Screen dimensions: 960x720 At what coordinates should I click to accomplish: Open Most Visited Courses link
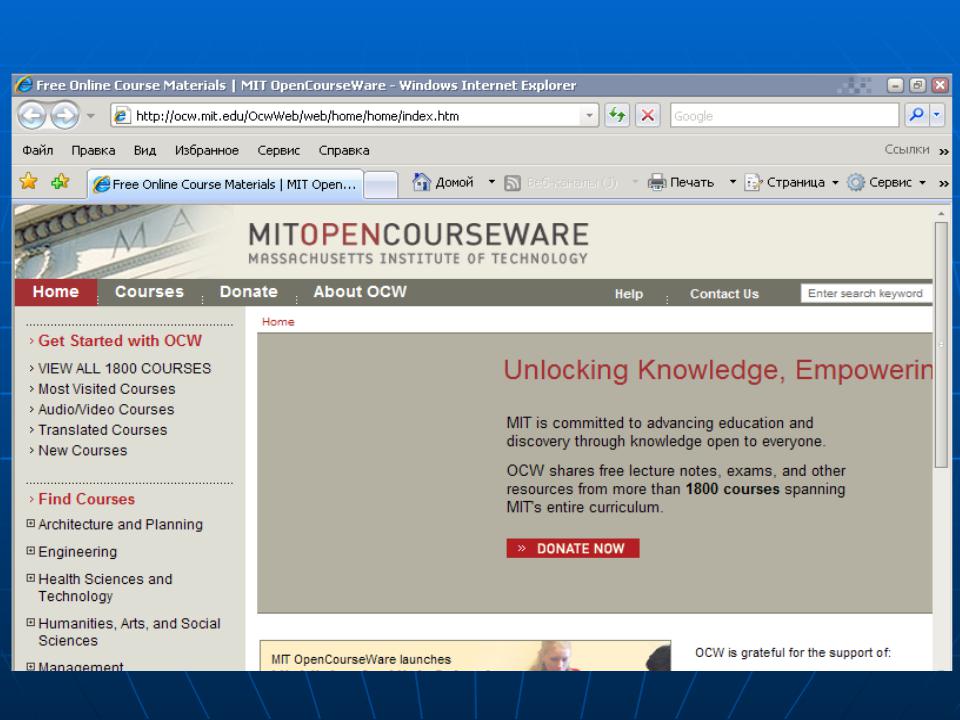pos(107,389)
